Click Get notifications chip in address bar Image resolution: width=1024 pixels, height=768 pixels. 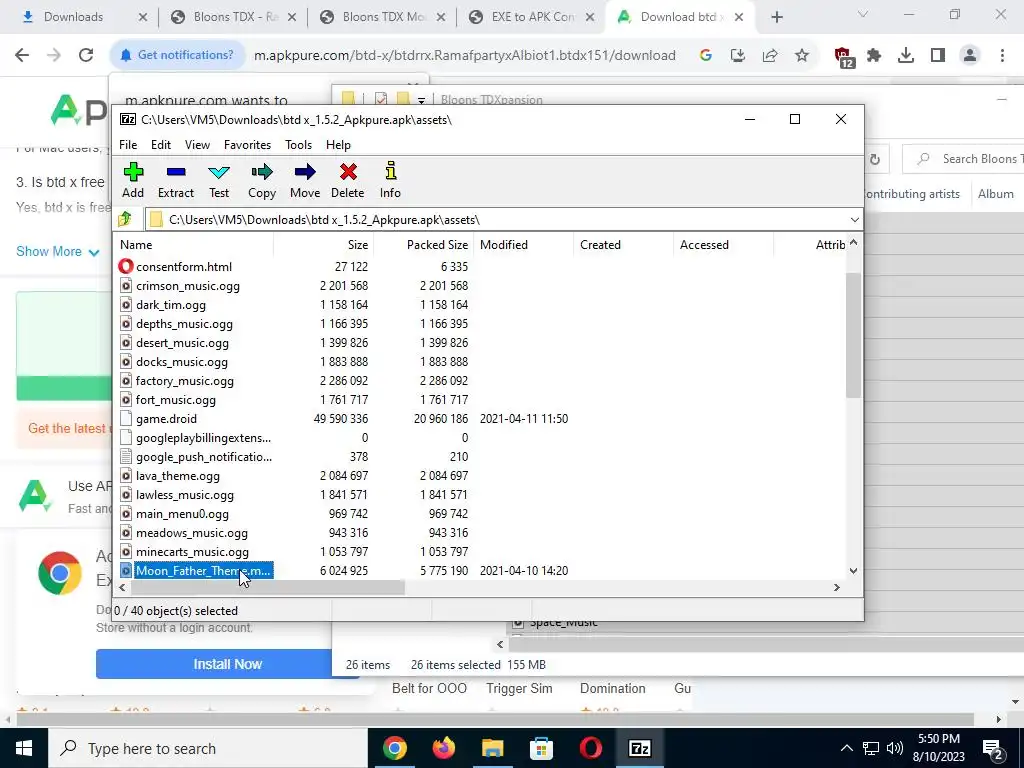click(177, 56)
